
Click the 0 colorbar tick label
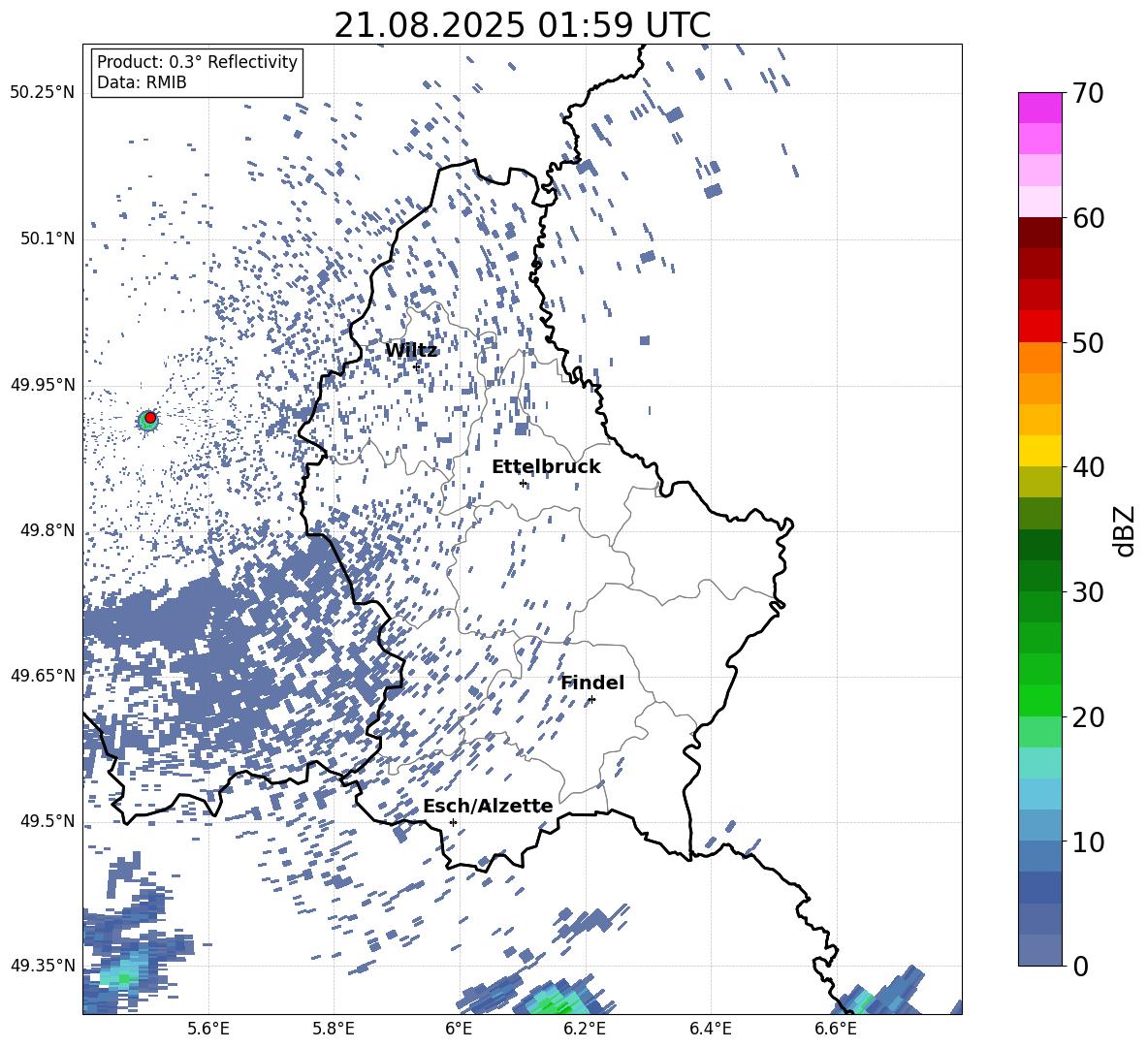tap(1080, 966)
